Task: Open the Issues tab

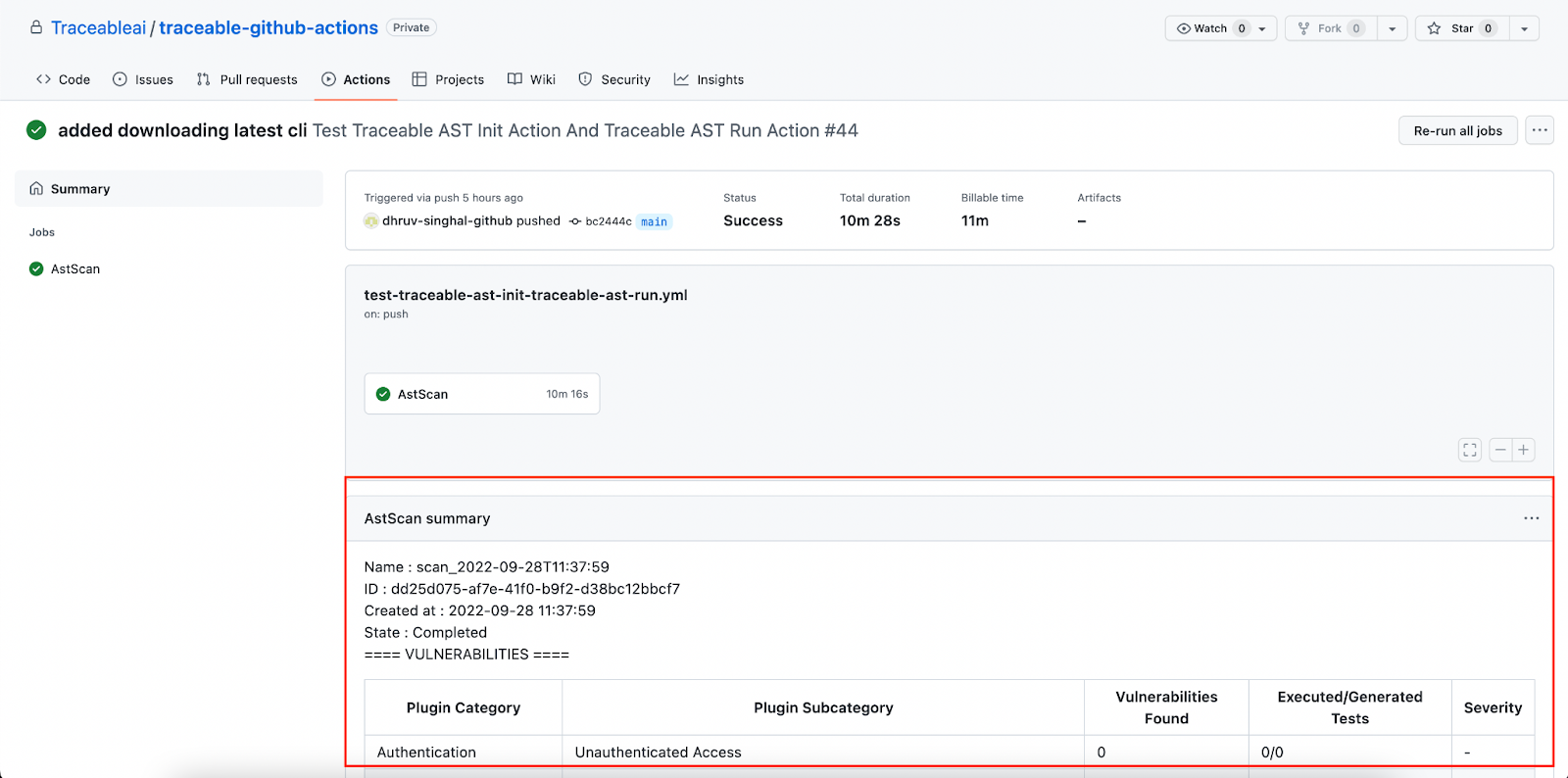Action: tap(143, 79)
